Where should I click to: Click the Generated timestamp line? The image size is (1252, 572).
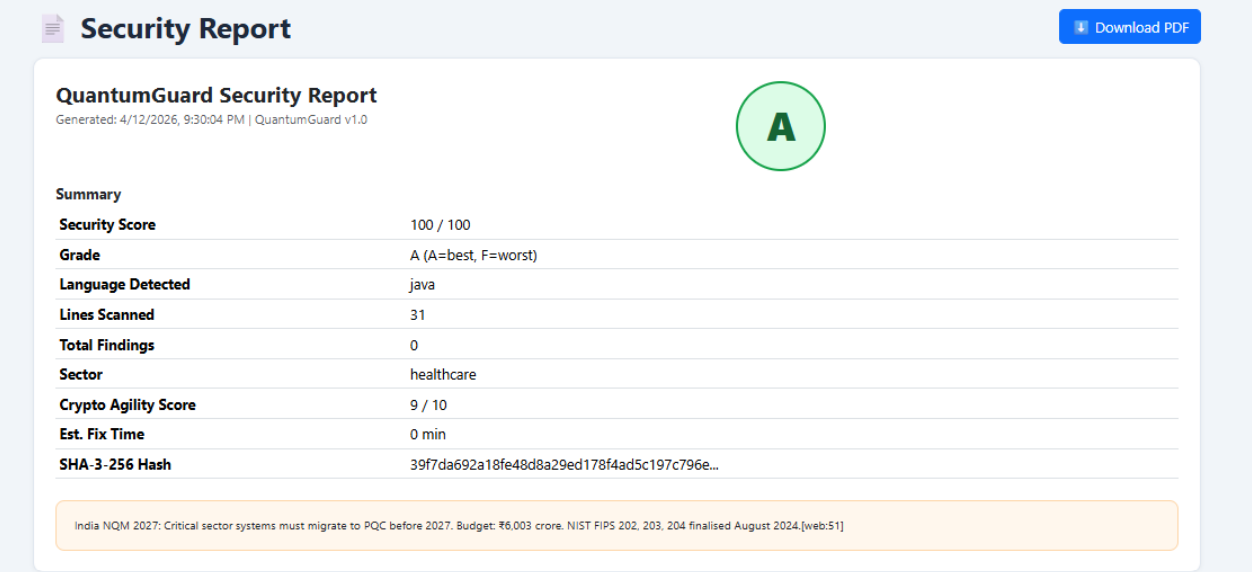point(211,120)
